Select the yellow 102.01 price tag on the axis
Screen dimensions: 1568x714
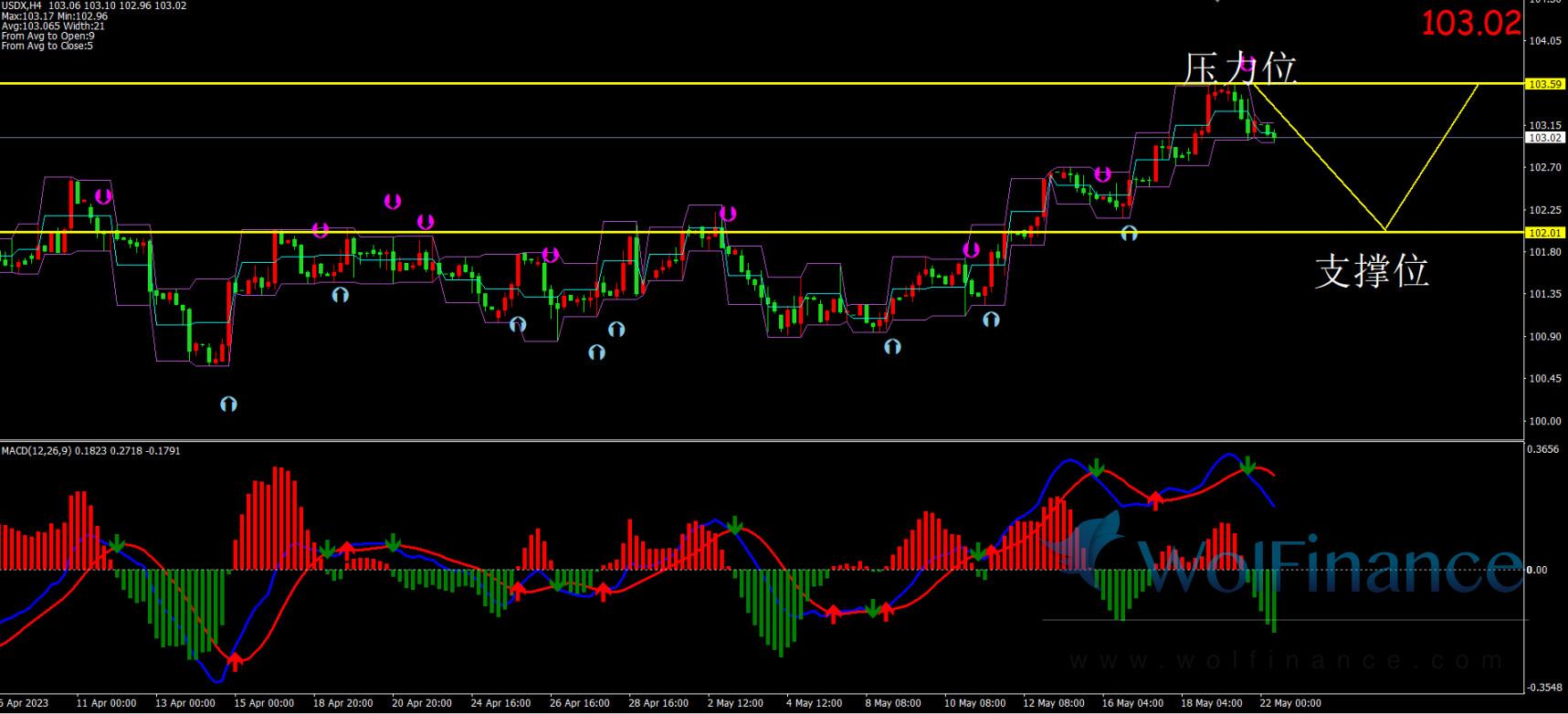[1544, 233]
